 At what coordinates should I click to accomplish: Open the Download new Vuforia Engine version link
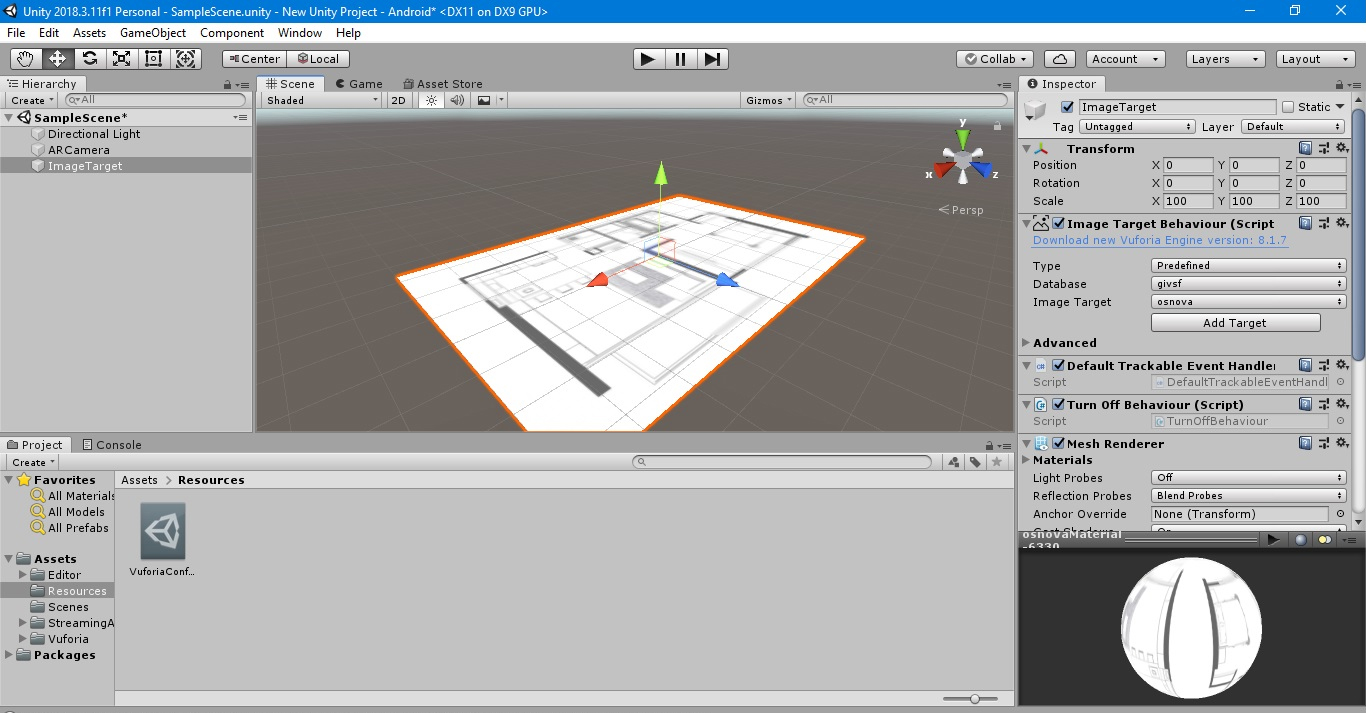(1160, 240)
